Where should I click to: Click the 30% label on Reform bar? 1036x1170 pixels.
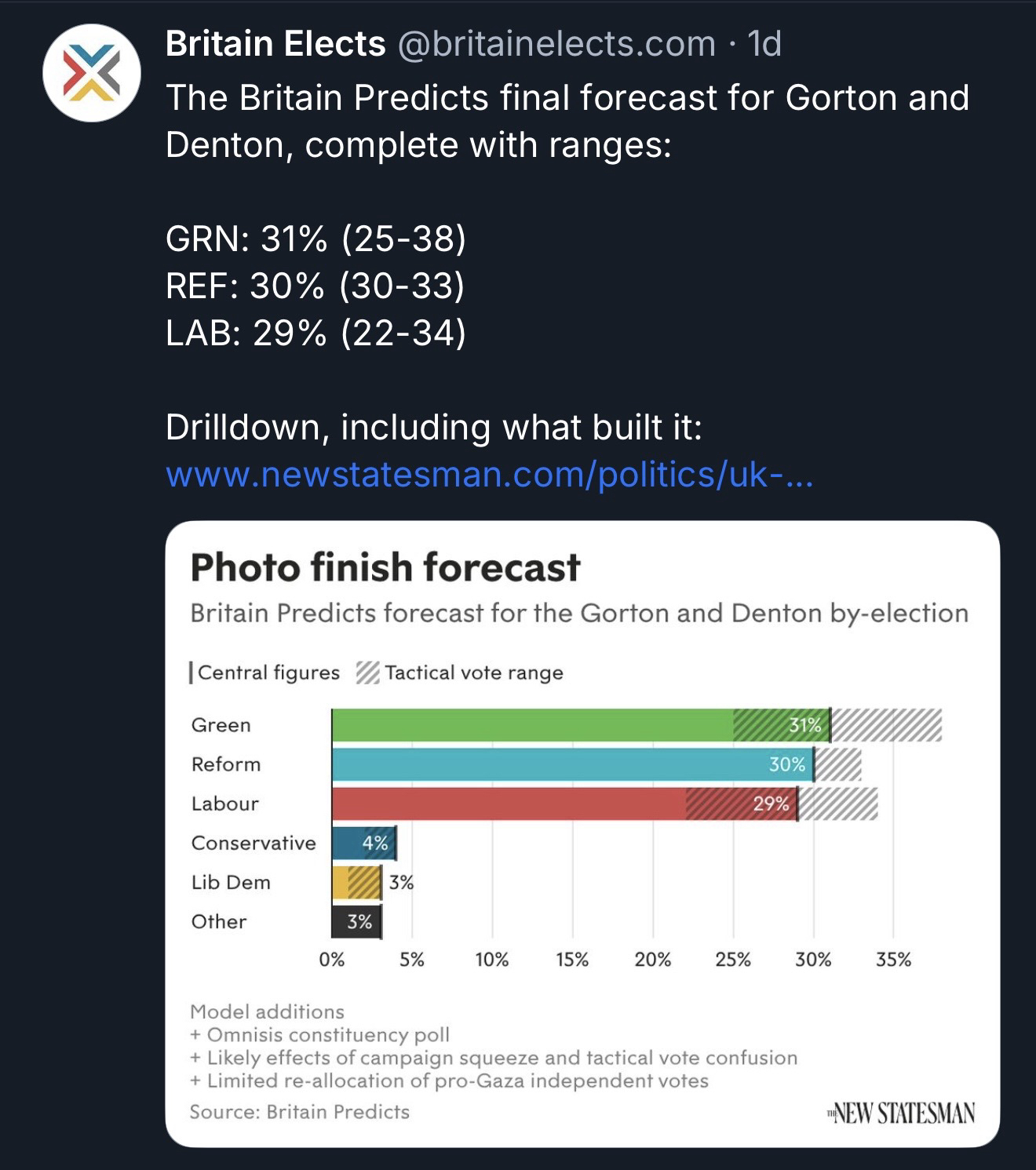[787, 764]
